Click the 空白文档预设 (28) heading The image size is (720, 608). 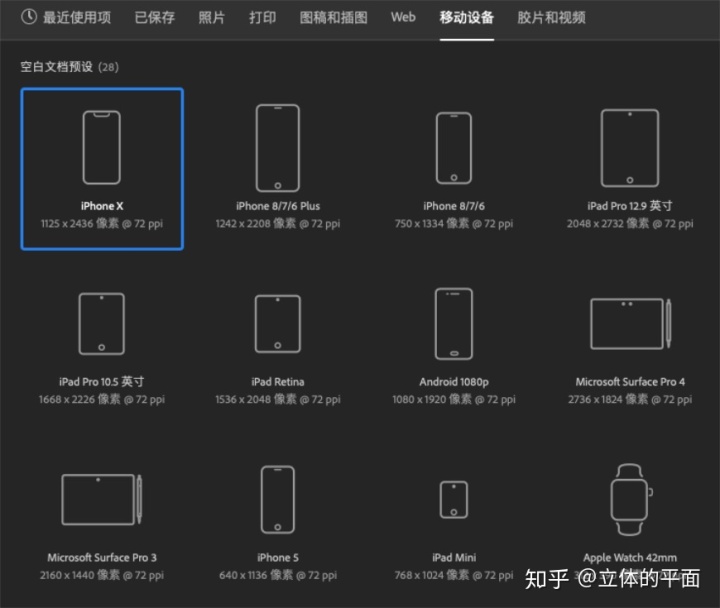pos(69,67)
